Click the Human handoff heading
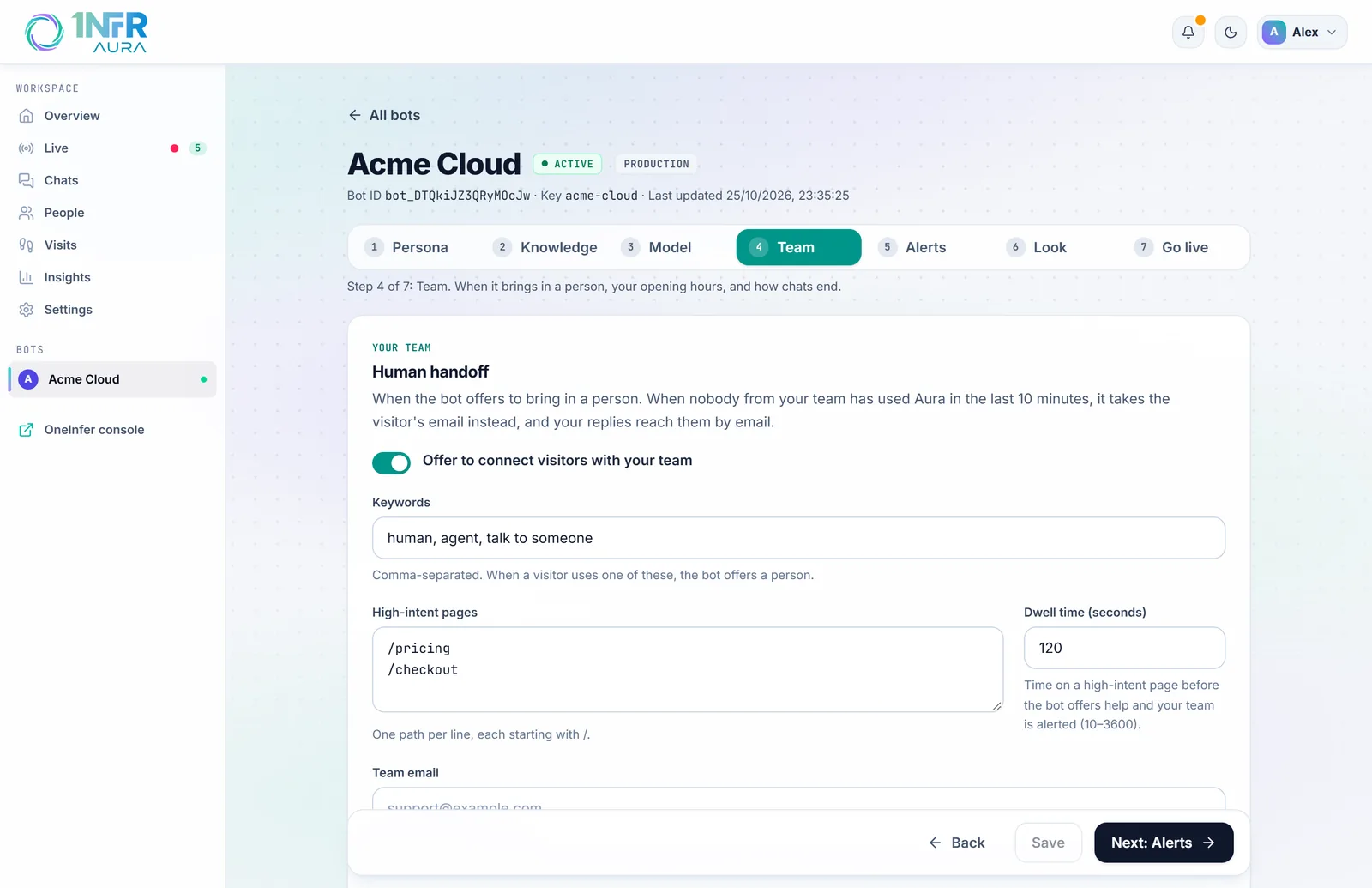Screen dimensions: 1372x888 (430, 372)
